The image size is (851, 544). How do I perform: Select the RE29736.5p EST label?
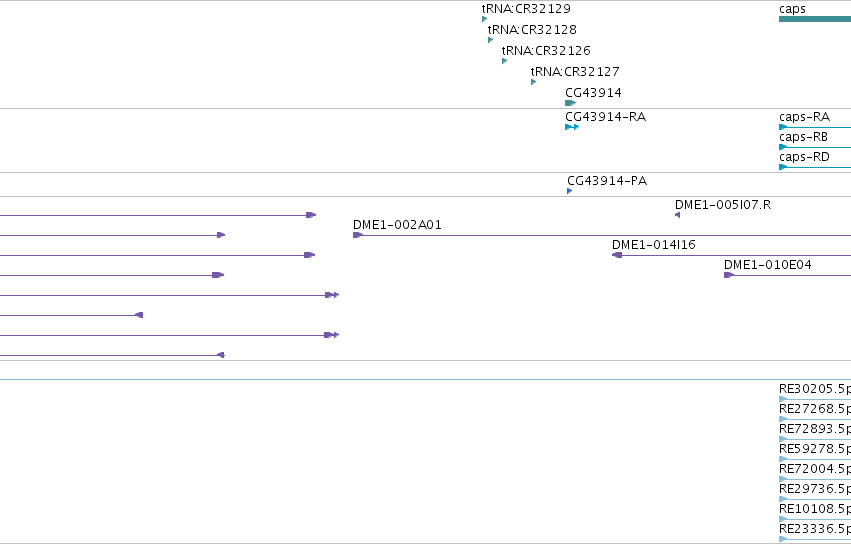tap(815, 489)
